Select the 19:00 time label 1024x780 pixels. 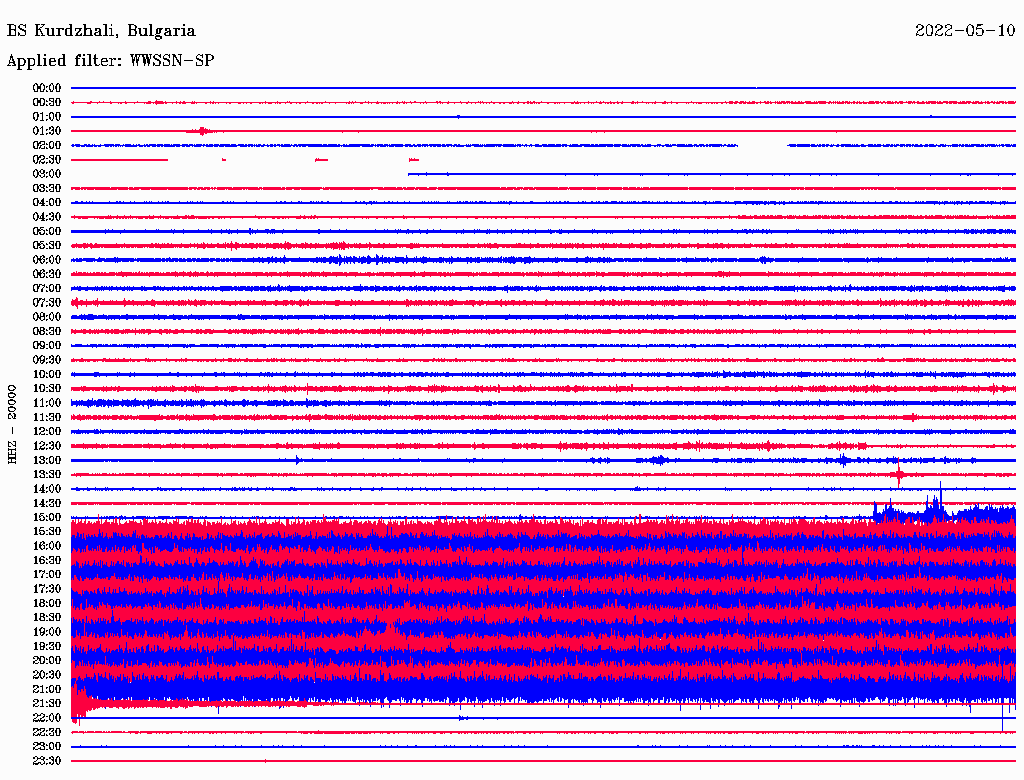tap(47, 632)
